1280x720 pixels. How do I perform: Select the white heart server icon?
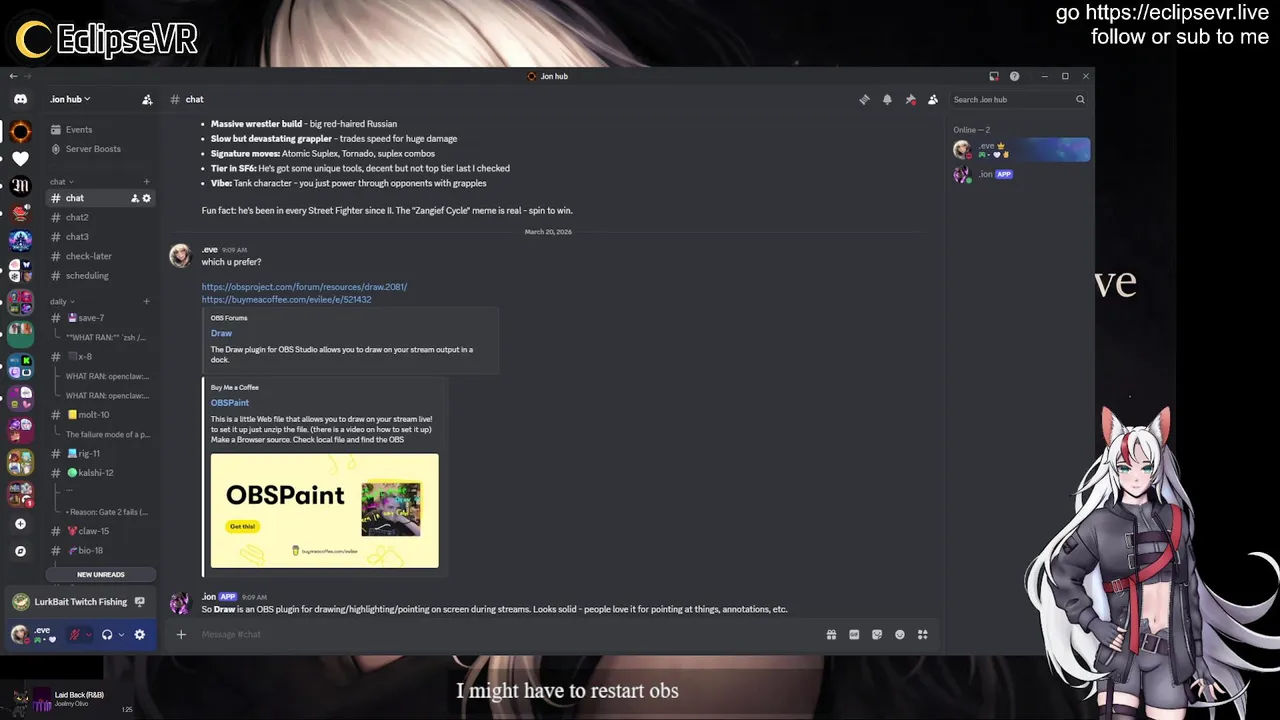[20, 158]
